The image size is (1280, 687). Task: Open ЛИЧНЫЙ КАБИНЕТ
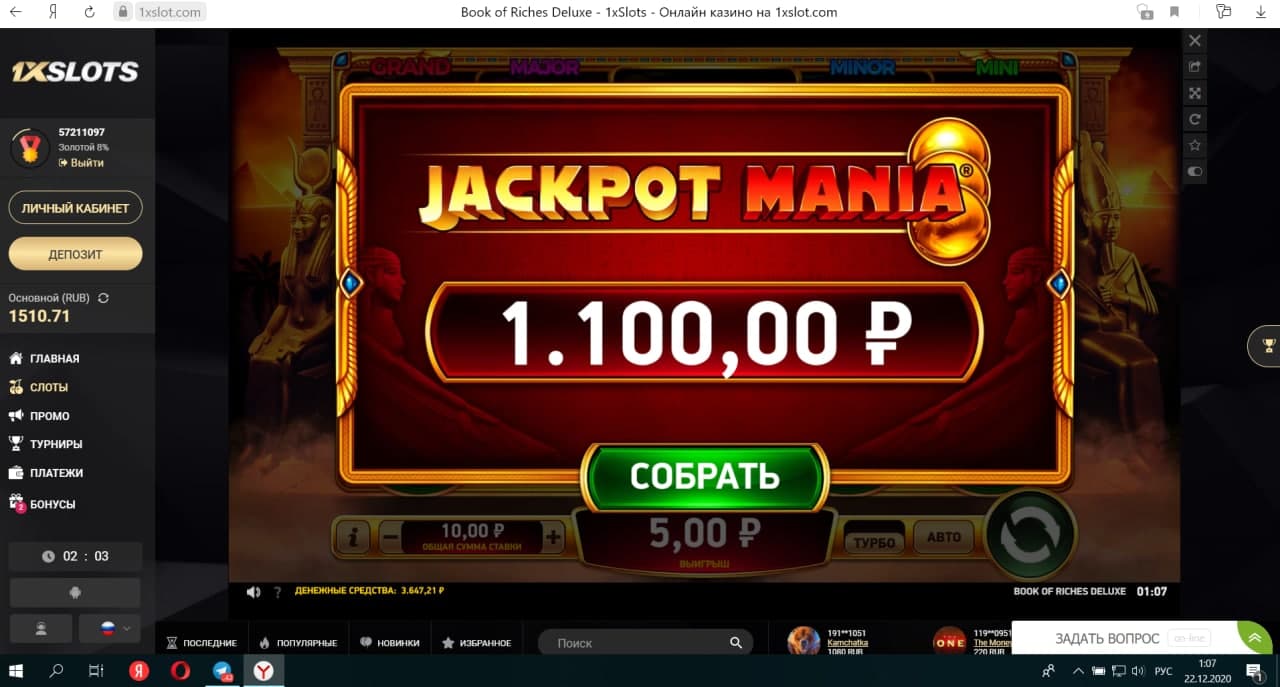(x=75, y=208)
